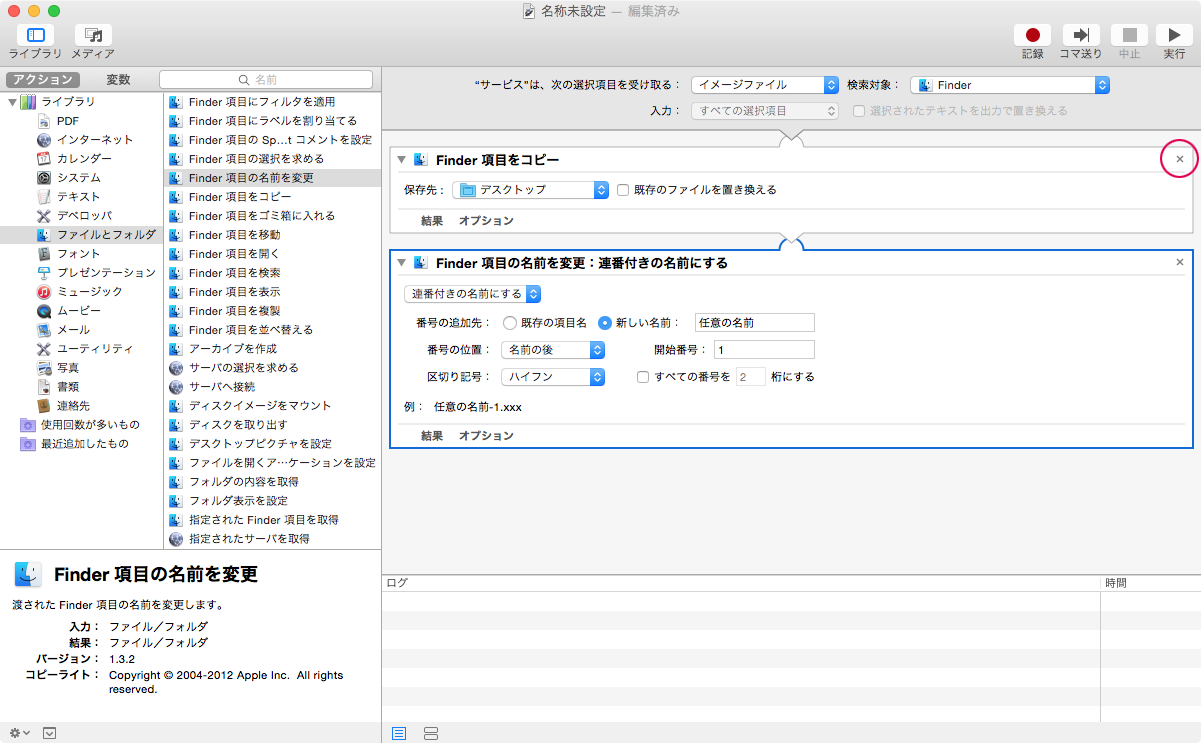This screenshot has width=1201, height=743.
Task: Open the Finder 検索対象 dropdown
Action: pyautogui.click(x=1010, y=85)
